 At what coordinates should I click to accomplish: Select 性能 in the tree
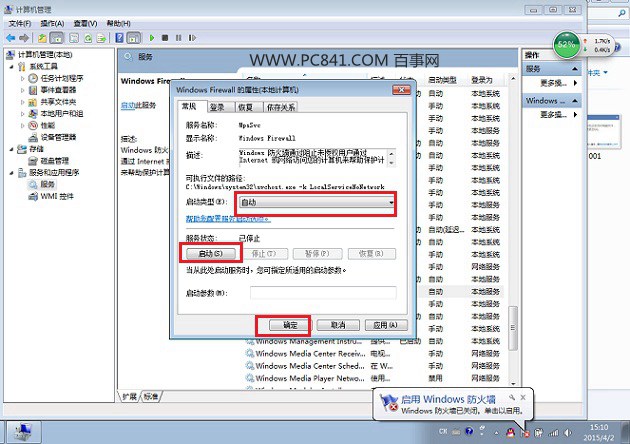coord(48,125)
